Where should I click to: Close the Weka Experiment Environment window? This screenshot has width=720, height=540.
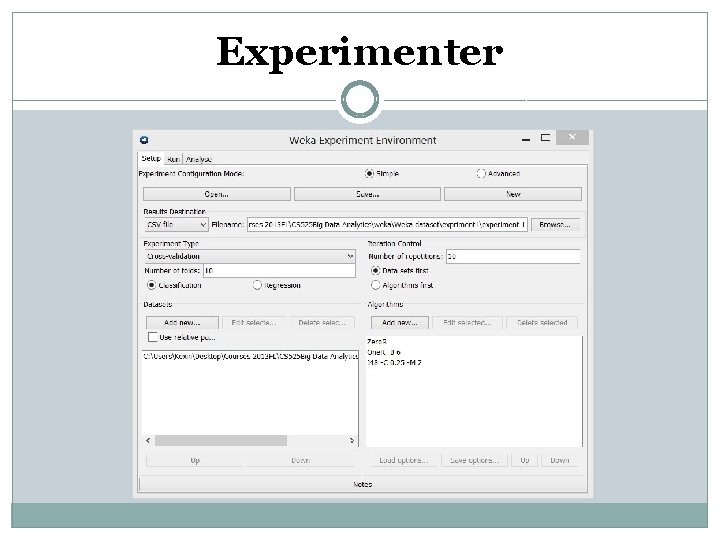(x=572, y=137)
